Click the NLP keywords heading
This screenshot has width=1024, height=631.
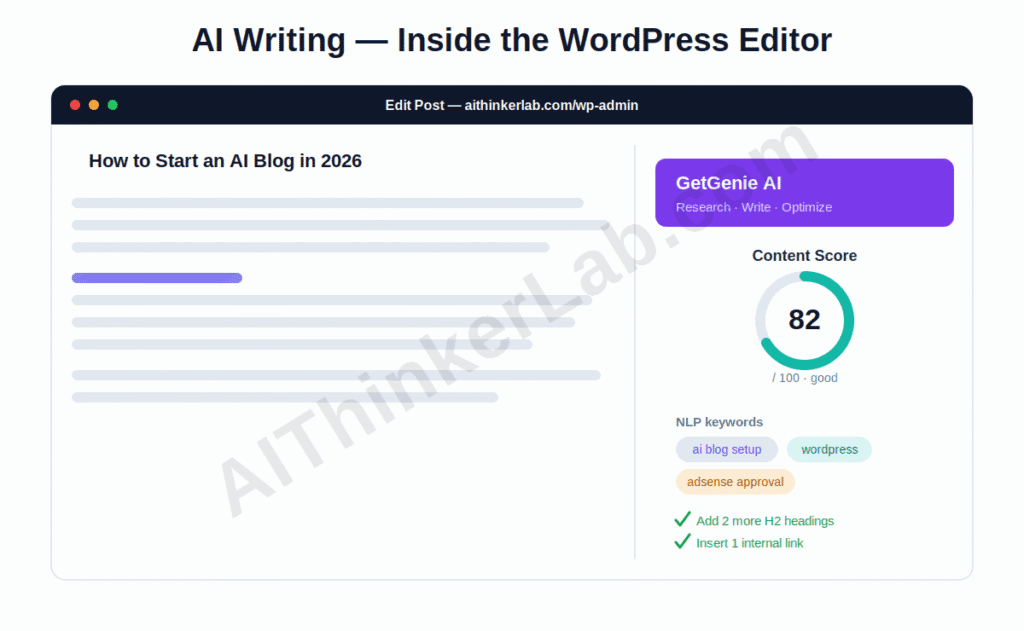point(719,422)
